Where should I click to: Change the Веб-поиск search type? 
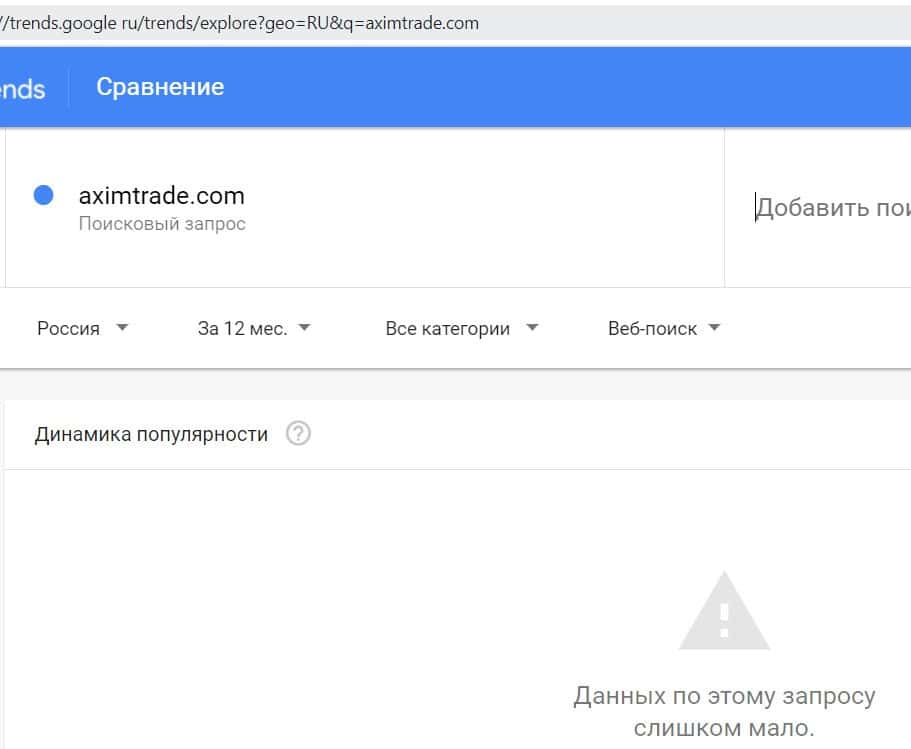coord(652,329)
